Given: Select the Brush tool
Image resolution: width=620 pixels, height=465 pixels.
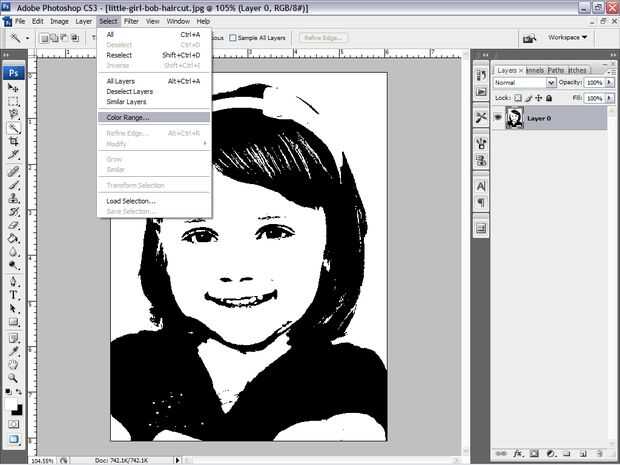Looking at the screenshot, I should [13, 185].
